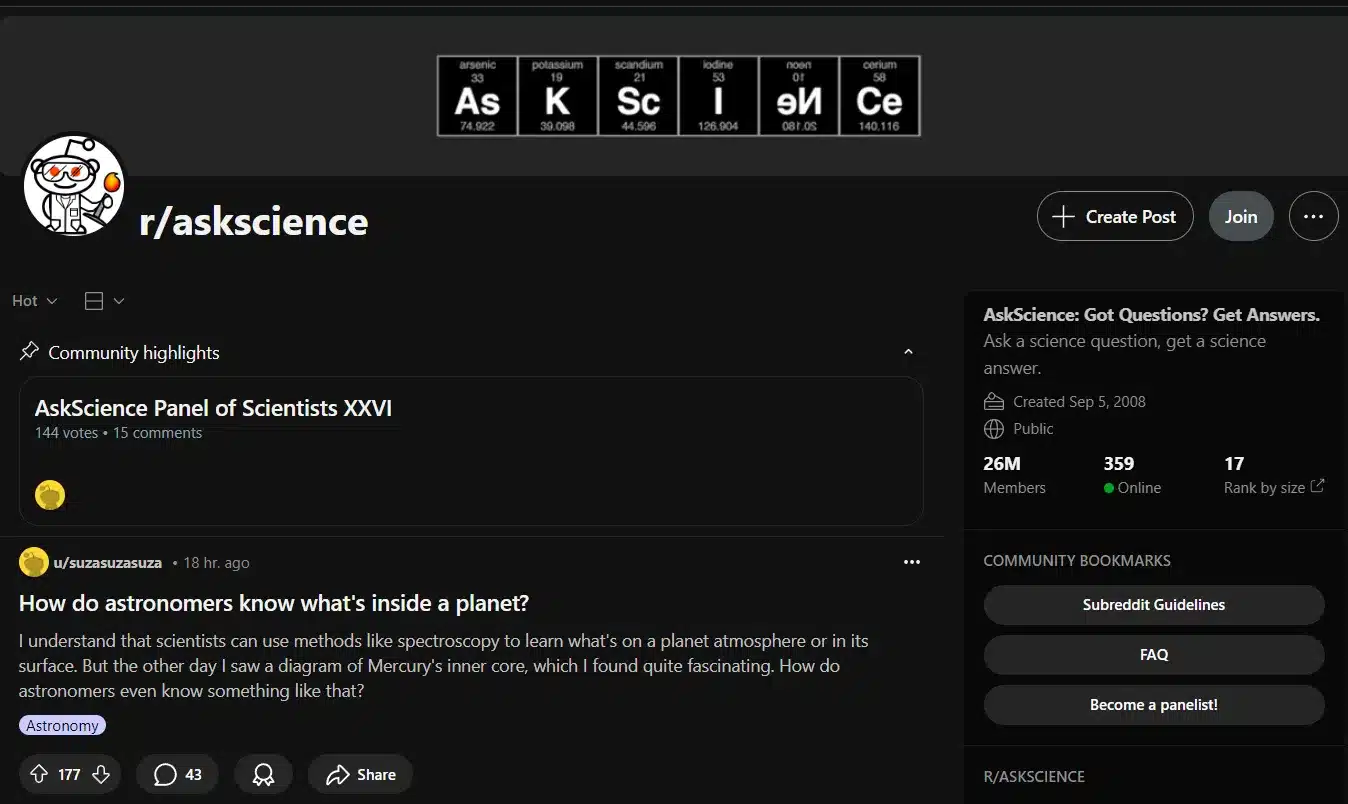
Task: Click the r/askscience community avatar
Action: 74,186
